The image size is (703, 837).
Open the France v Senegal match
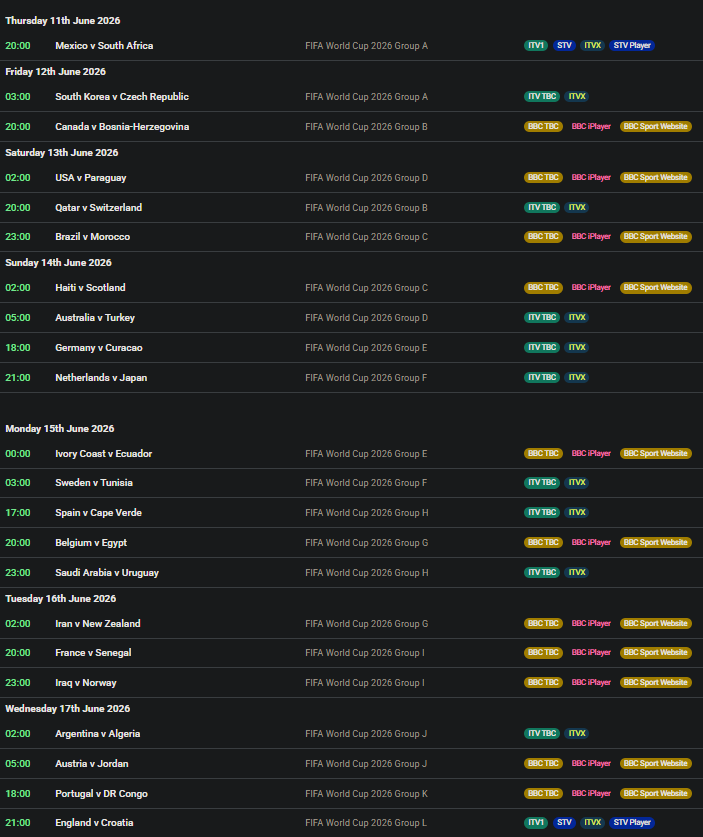click(x=93, y=652)
